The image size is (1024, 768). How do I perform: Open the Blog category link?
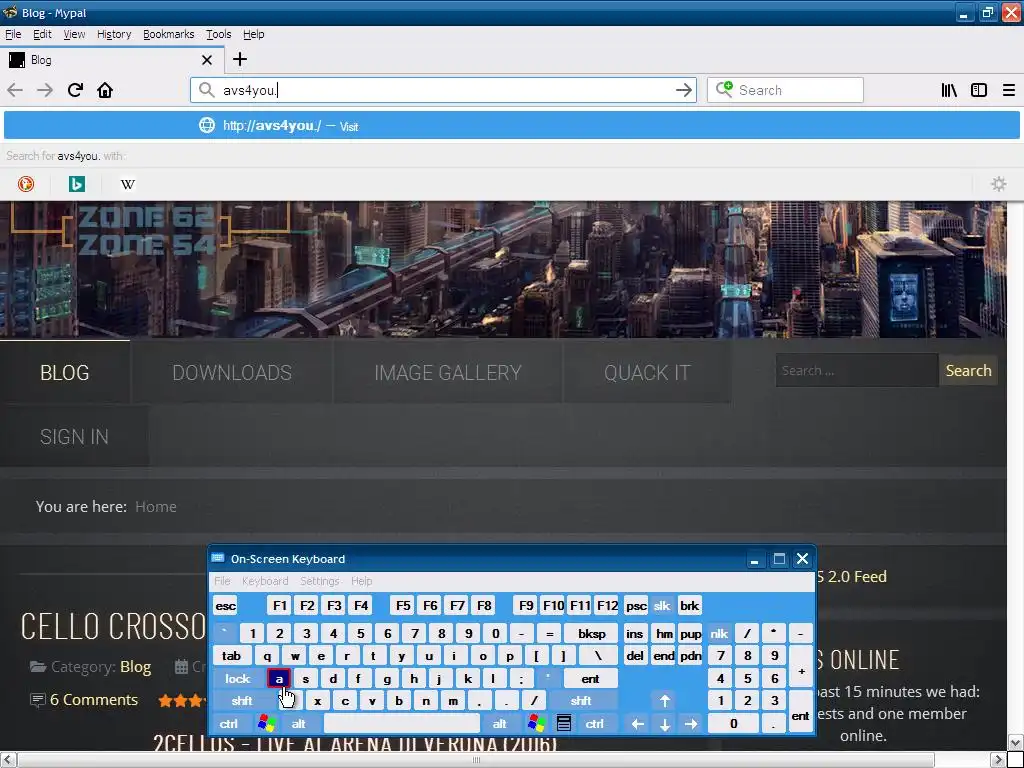point(135,667)
